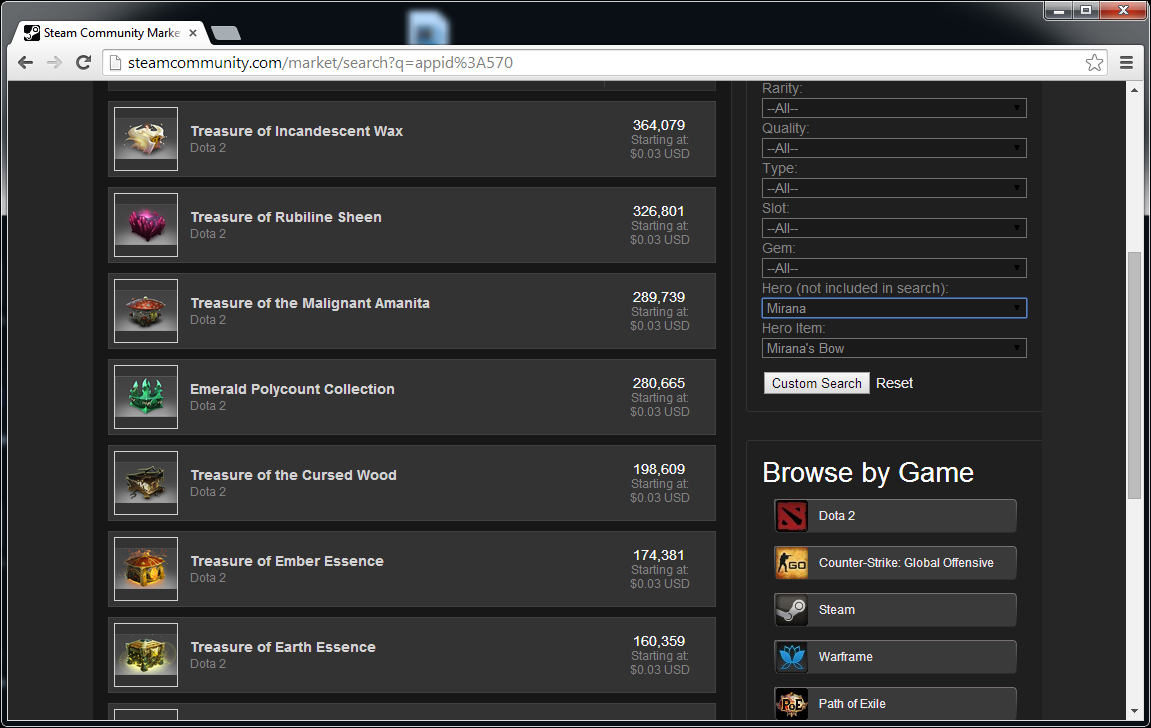Viewport: 1151px width, 728px height.
Task: Open the Rarity dropdown
Action: pyautogui.click(x=894, y=108)
